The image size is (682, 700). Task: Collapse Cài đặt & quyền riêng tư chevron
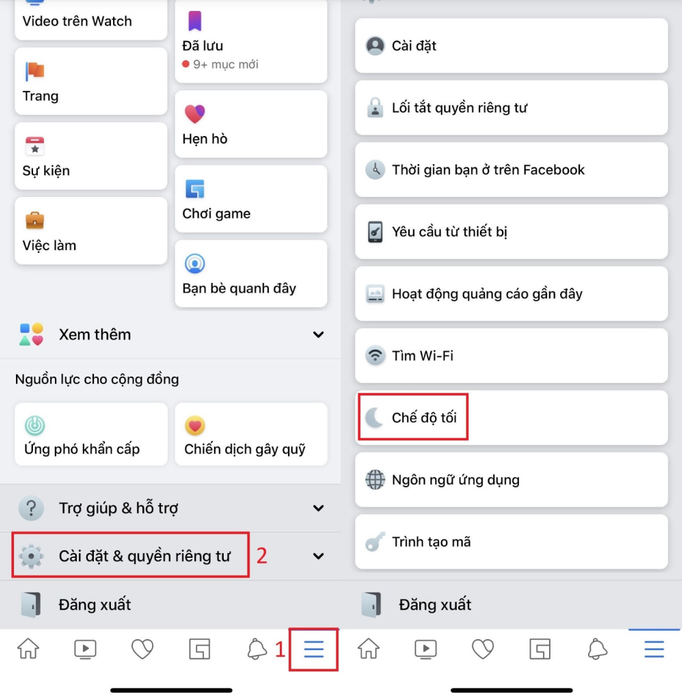click(x=318, y=556)
